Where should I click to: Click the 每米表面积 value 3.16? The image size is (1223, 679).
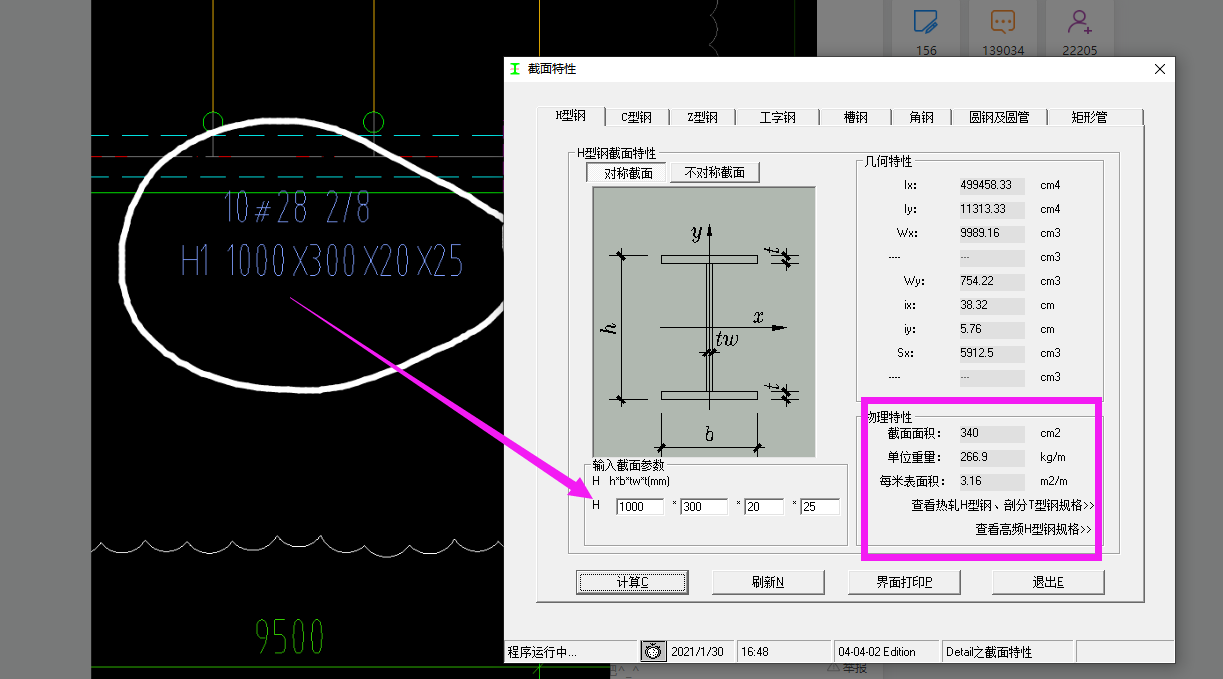[x=991, y=481]
